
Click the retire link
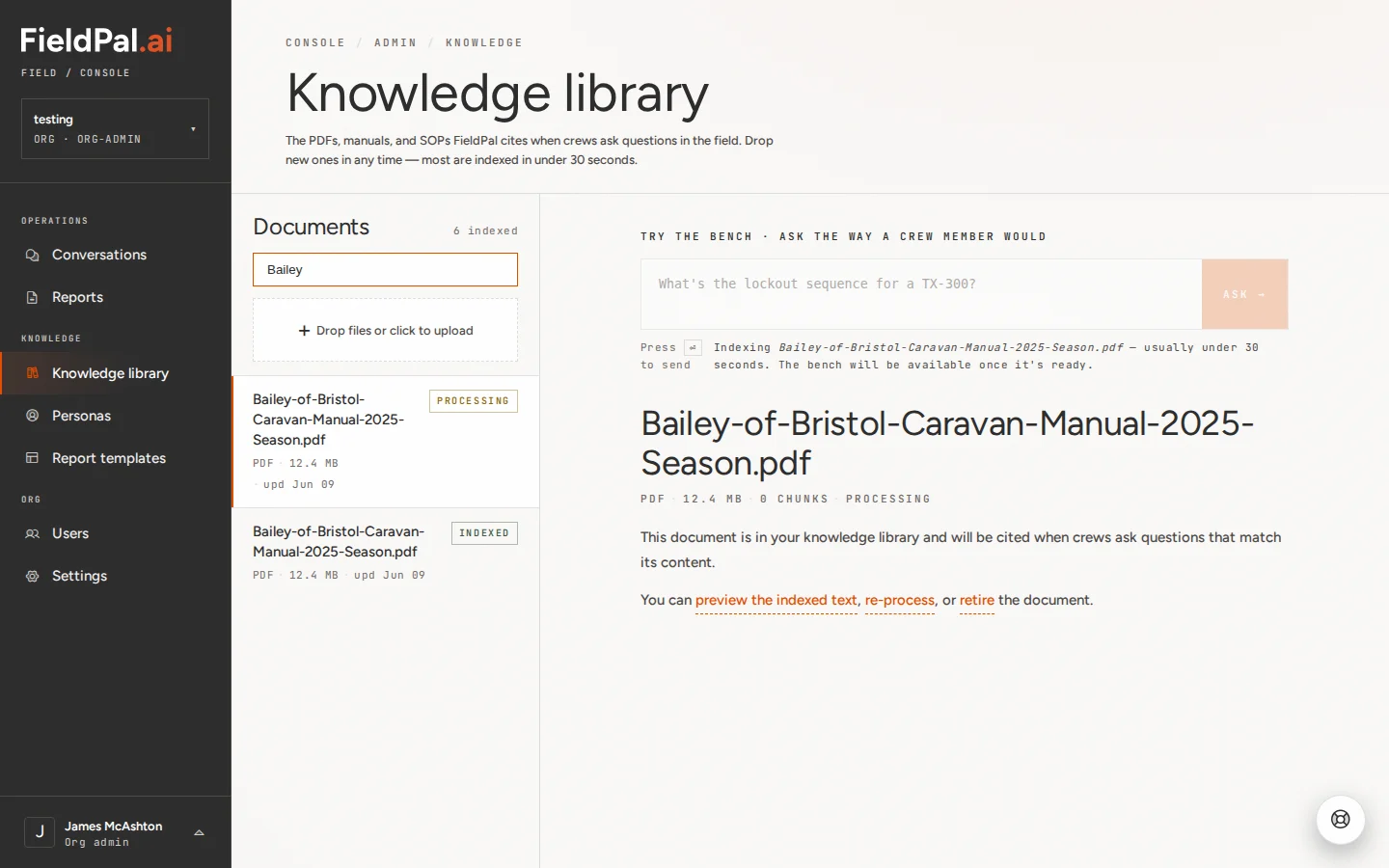[977, 600]
